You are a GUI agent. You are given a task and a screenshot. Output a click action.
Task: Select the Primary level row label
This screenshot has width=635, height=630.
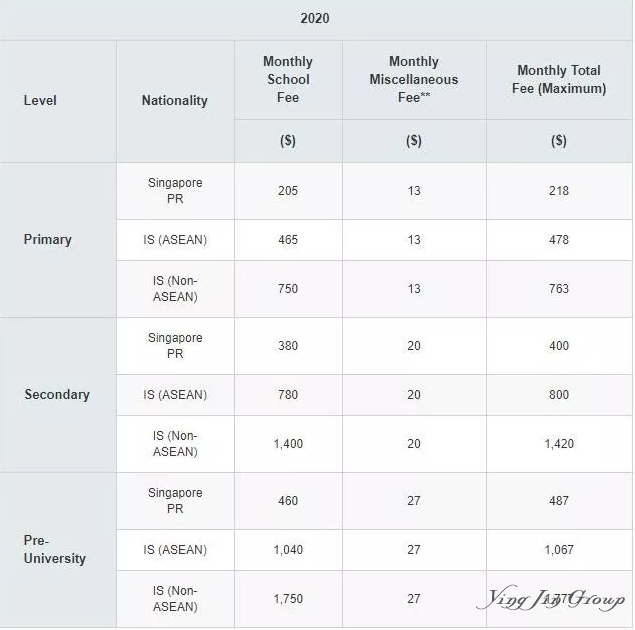[x=47, y=240]
